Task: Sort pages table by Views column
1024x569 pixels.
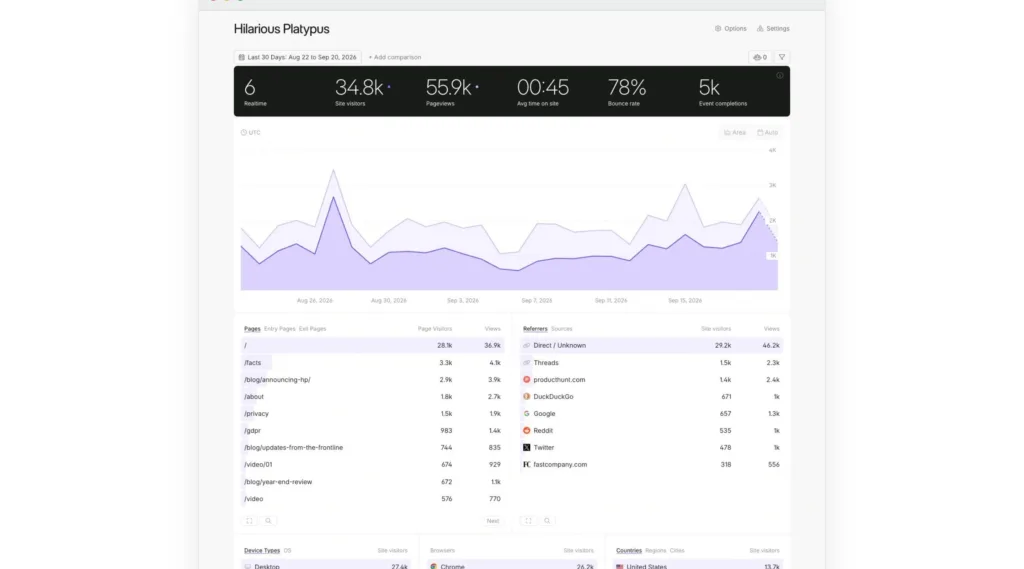Action: tap(492, 329)
